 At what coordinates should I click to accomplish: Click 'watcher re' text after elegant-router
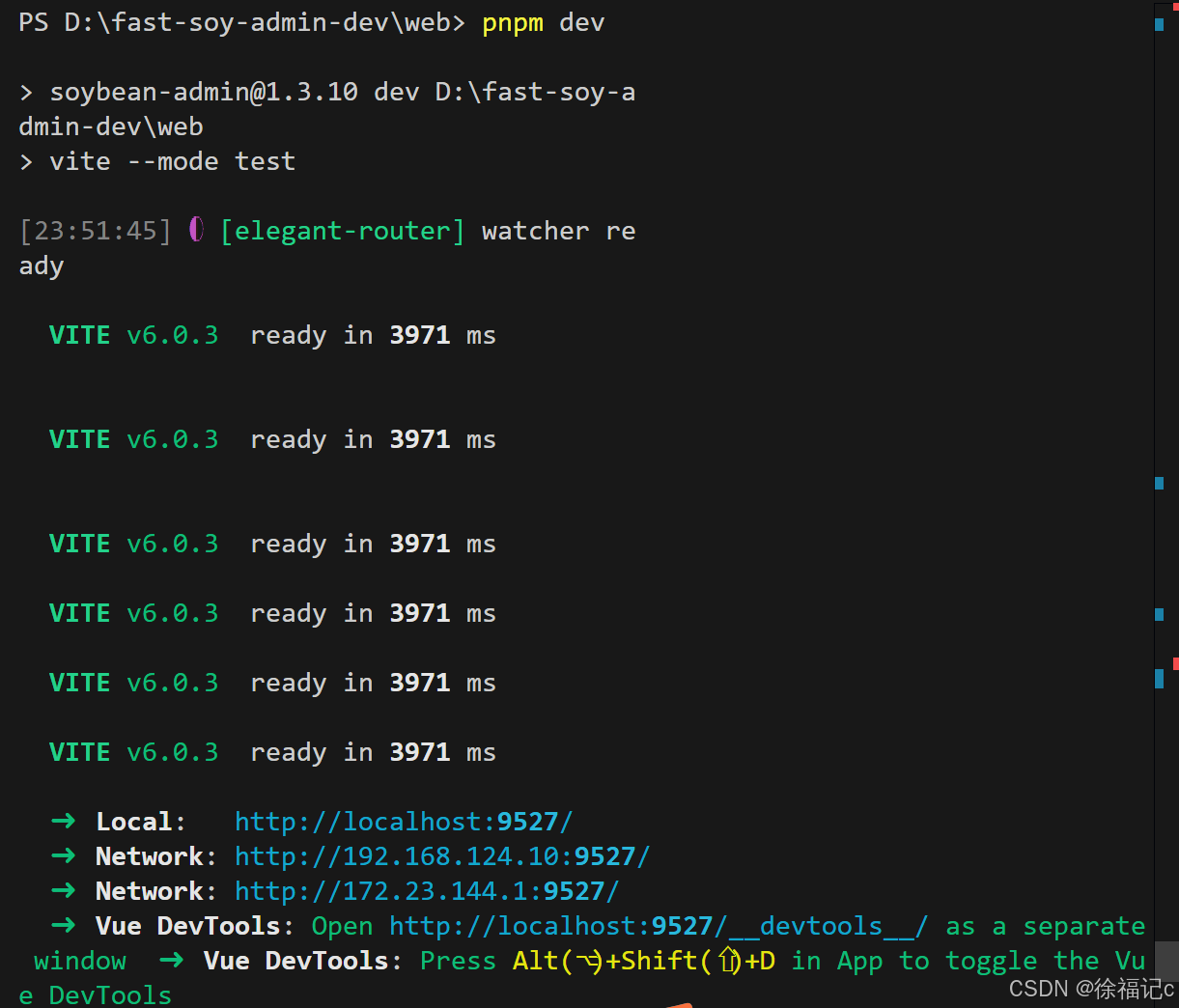tap(558, 231)
